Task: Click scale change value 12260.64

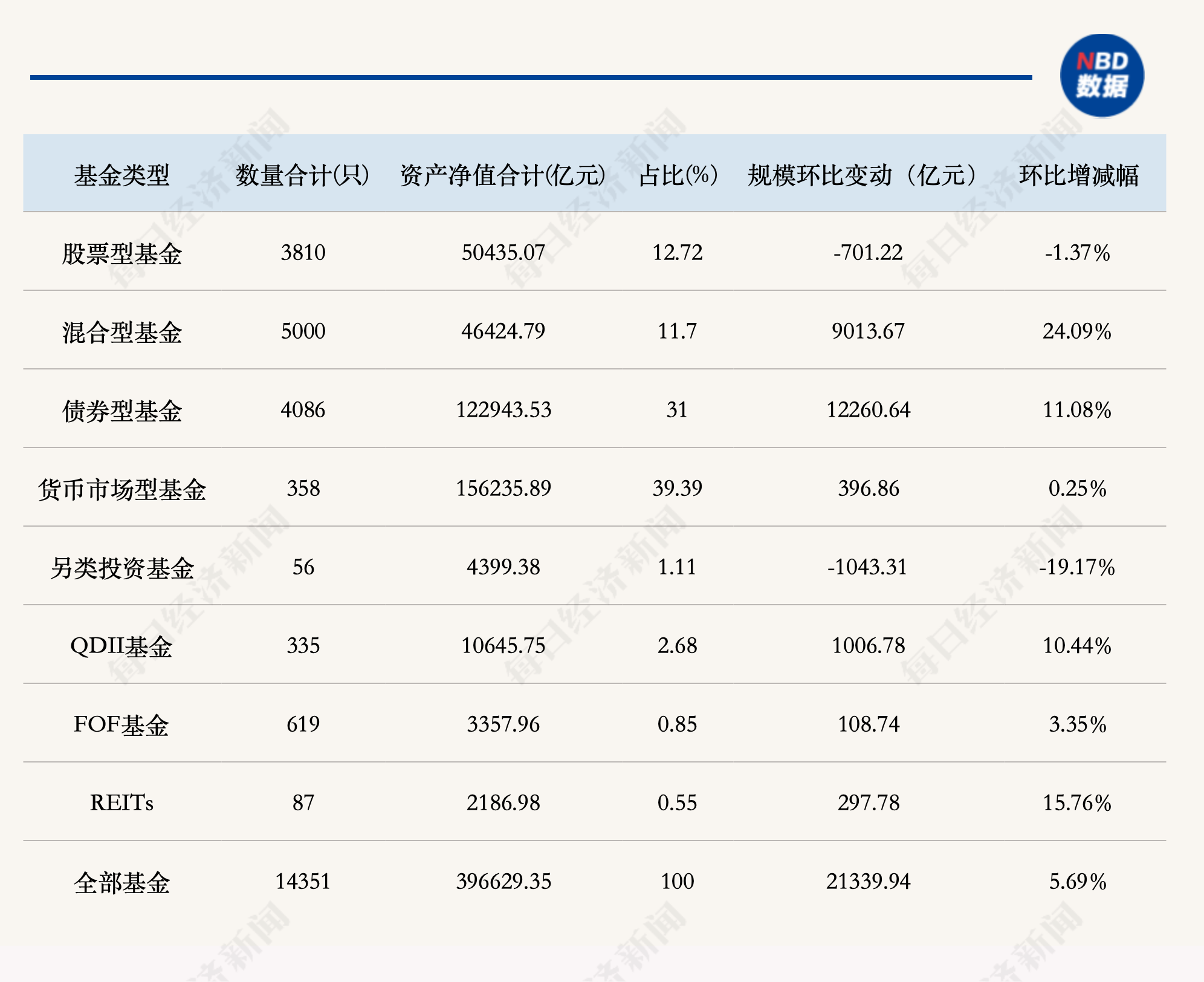Action: pos(868,409)
